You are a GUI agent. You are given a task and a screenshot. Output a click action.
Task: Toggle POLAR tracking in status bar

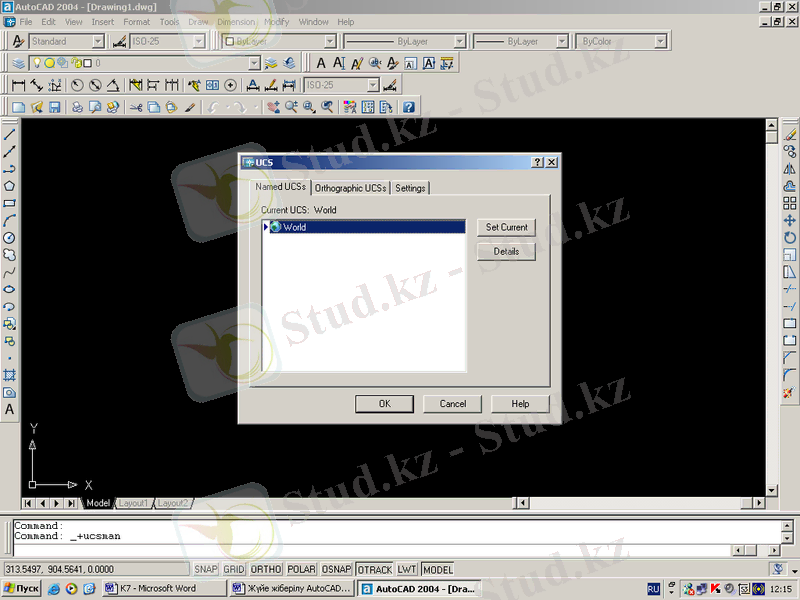[x=302, y=569]
